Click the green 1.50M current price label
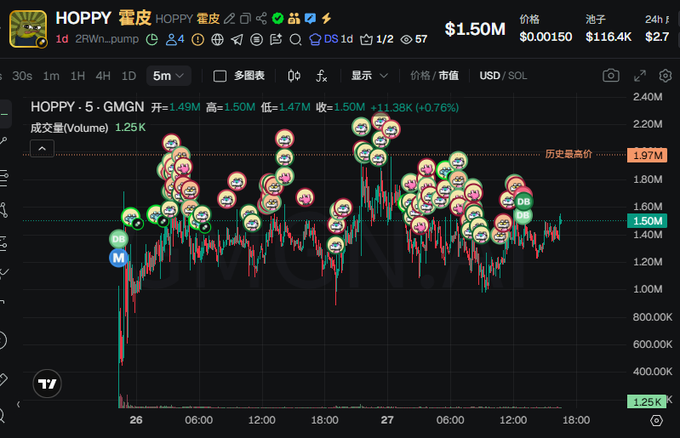This screenshot has height=438, width=680. (x=647, y=221)
